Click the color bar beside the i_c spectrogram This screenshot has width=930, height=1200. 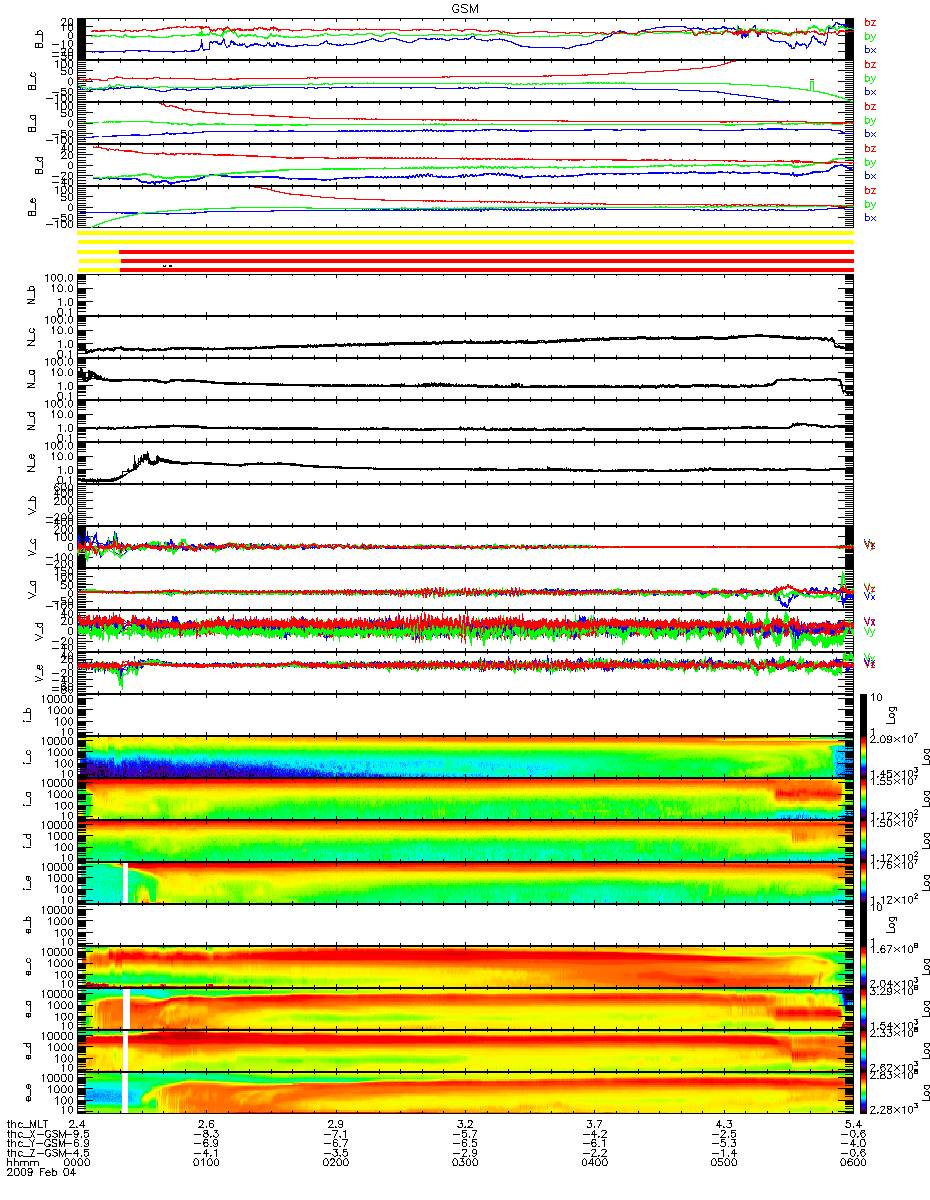tap(861, 757)
